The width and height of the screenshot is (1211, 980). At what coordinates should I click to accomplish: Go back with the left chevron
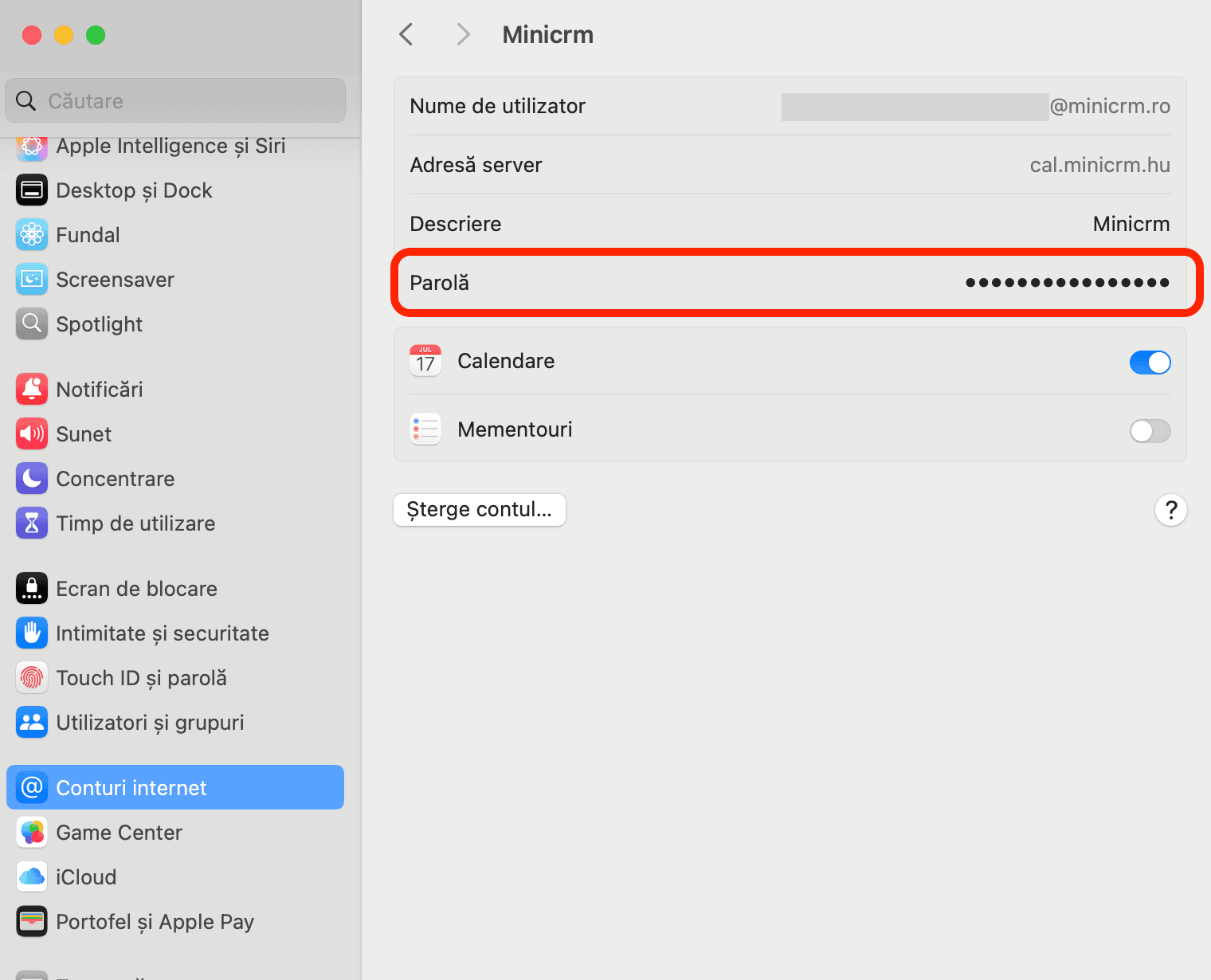click(x=406, y=34)
